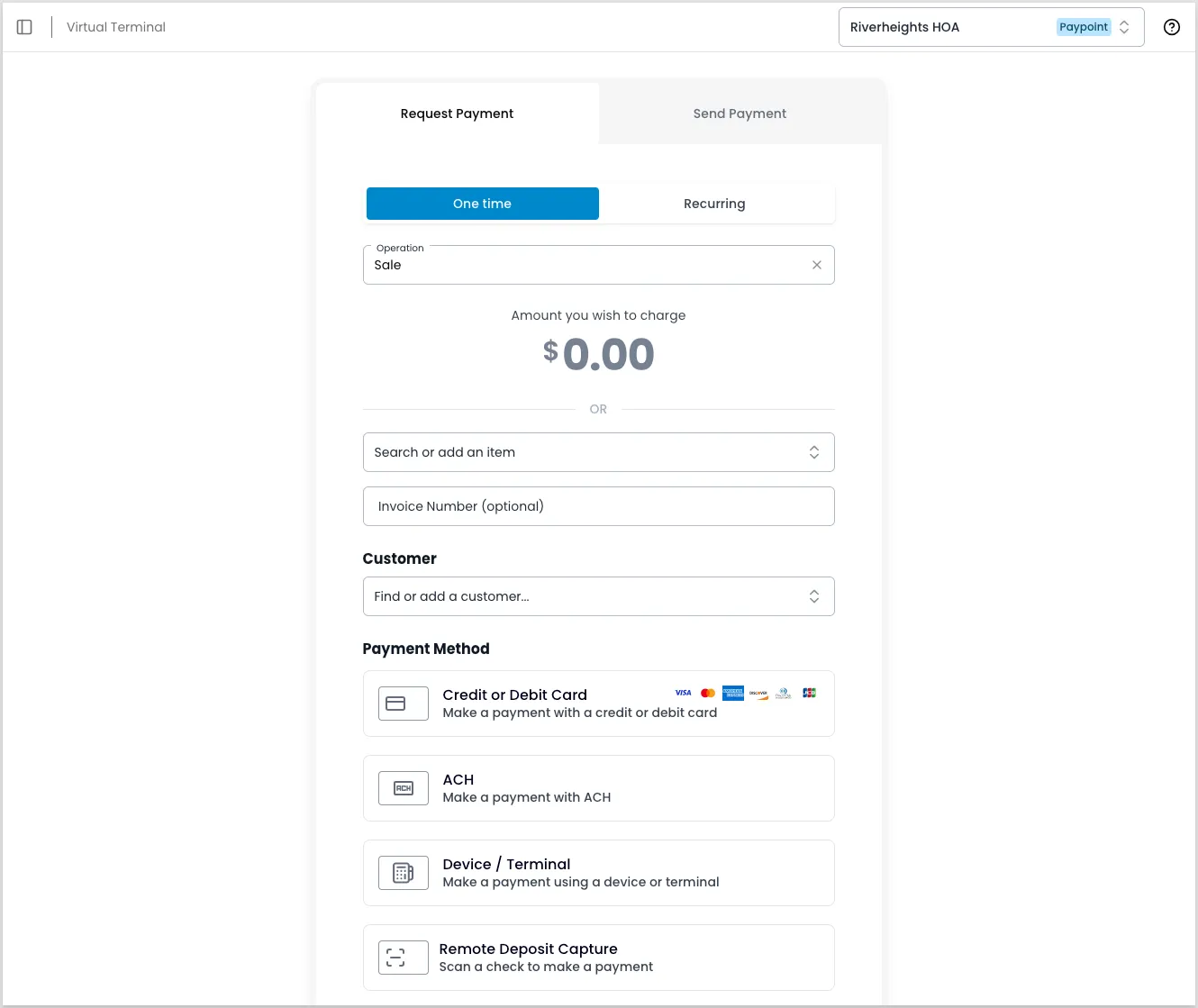This screenshot has height=1008, width=1198.
Task: Click the Payment Method section heading
Action: pyautogui.click(x=426, y=649)
